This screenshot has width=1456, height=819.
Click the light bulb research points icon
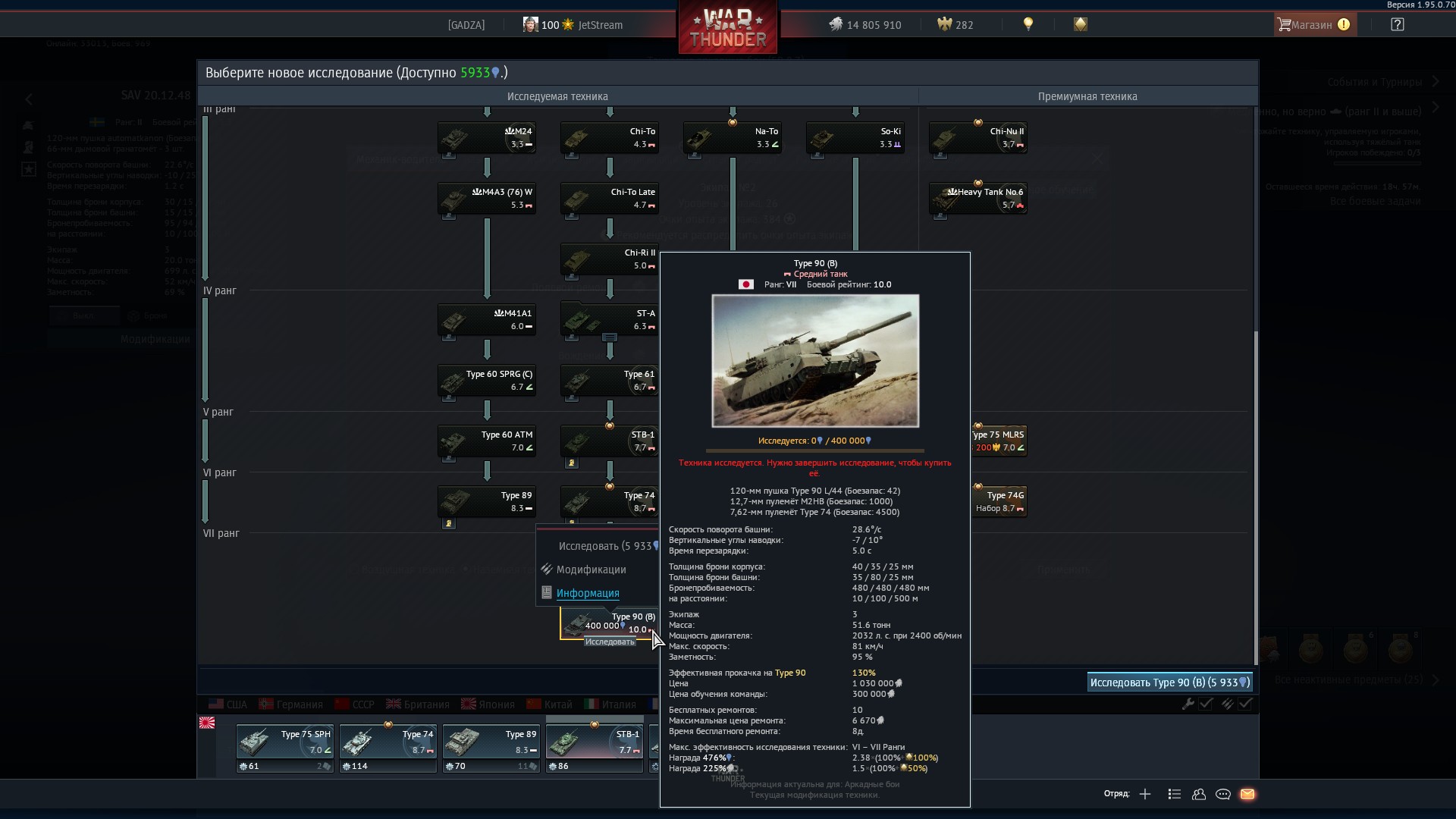pos(1028,24)
